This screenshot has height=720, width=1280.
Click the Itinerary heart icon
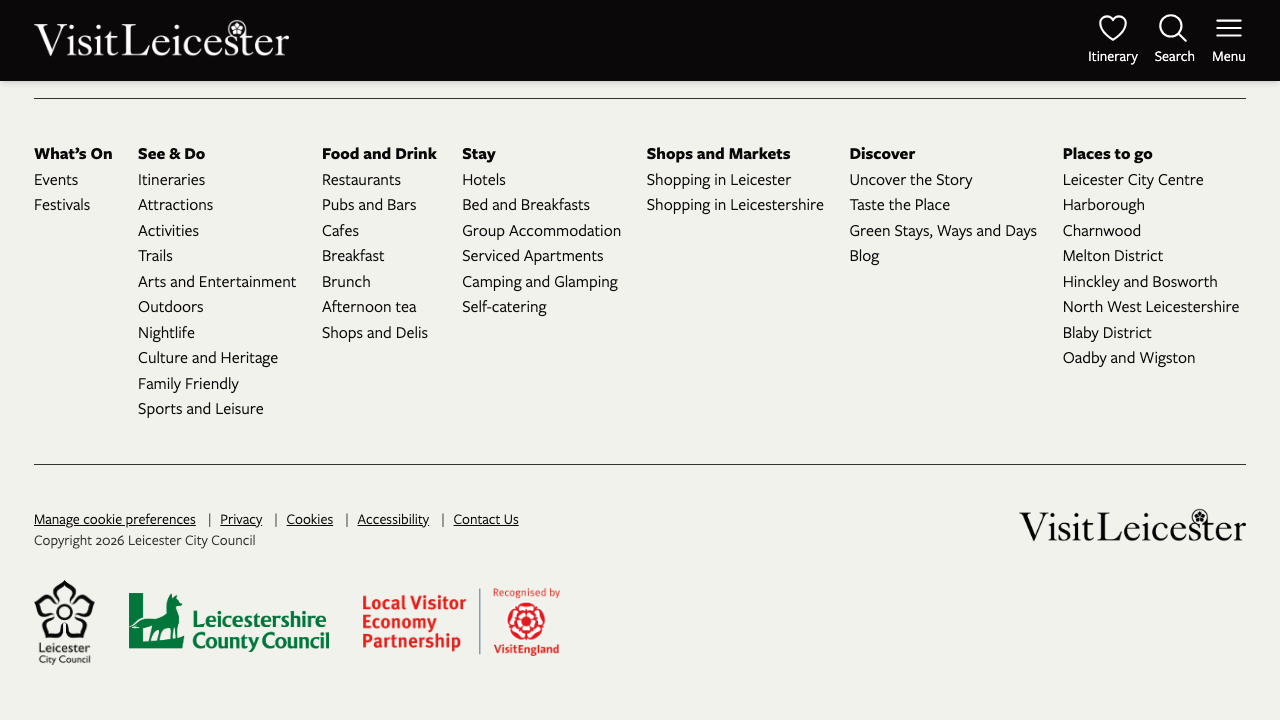coord(1112,29)
